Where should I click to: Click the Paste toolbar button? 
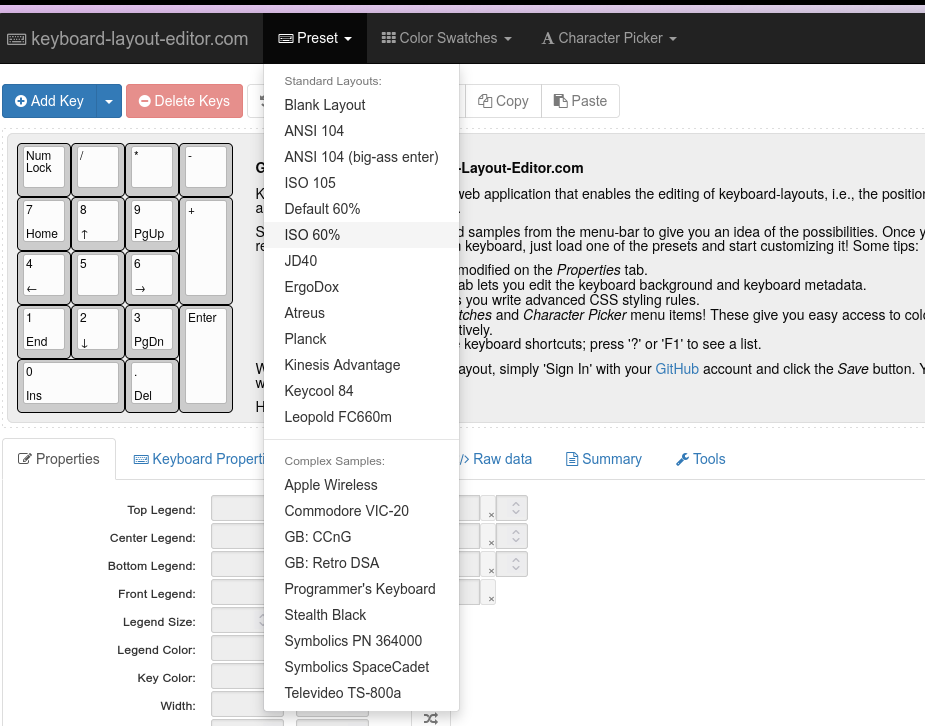click(580, 101)
